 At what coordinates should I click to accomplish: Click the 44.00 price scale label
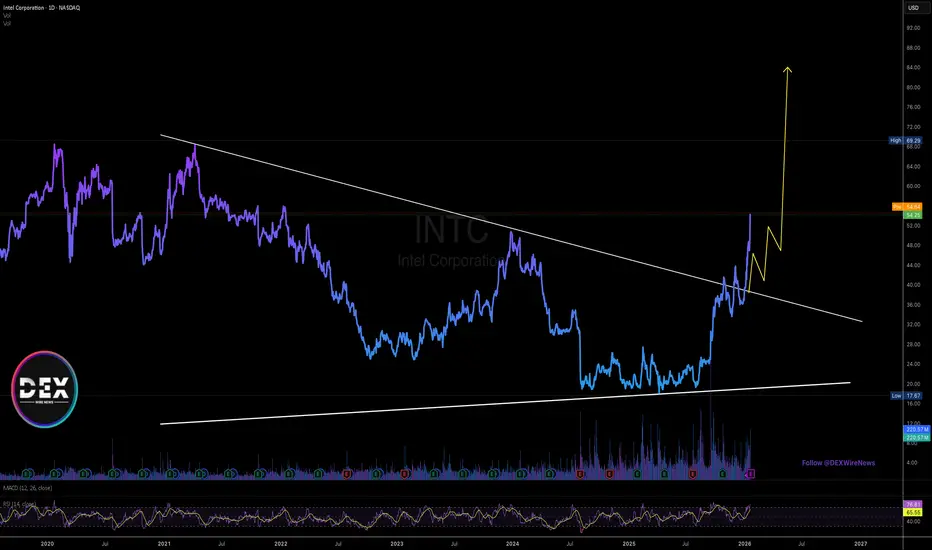point(913,265)
